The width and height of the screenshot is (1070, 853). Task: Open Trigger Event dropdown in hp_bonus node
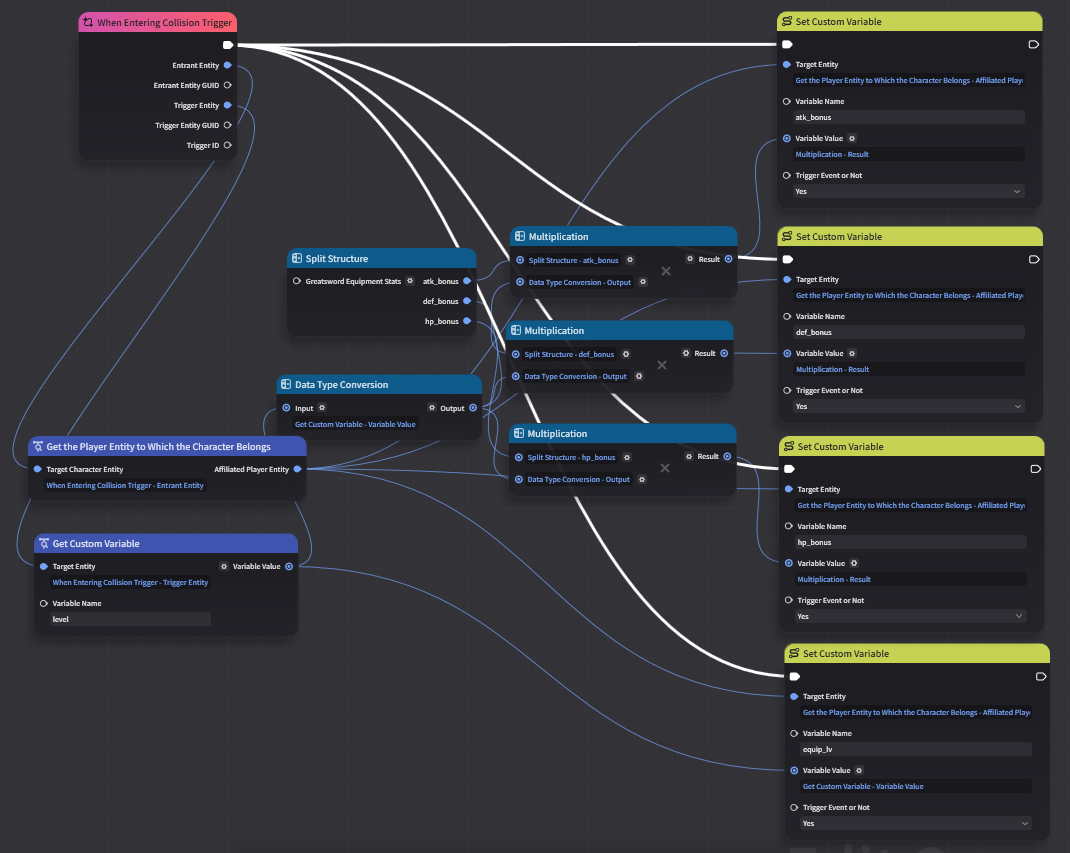pyautogui.click(x=911, y=616)
